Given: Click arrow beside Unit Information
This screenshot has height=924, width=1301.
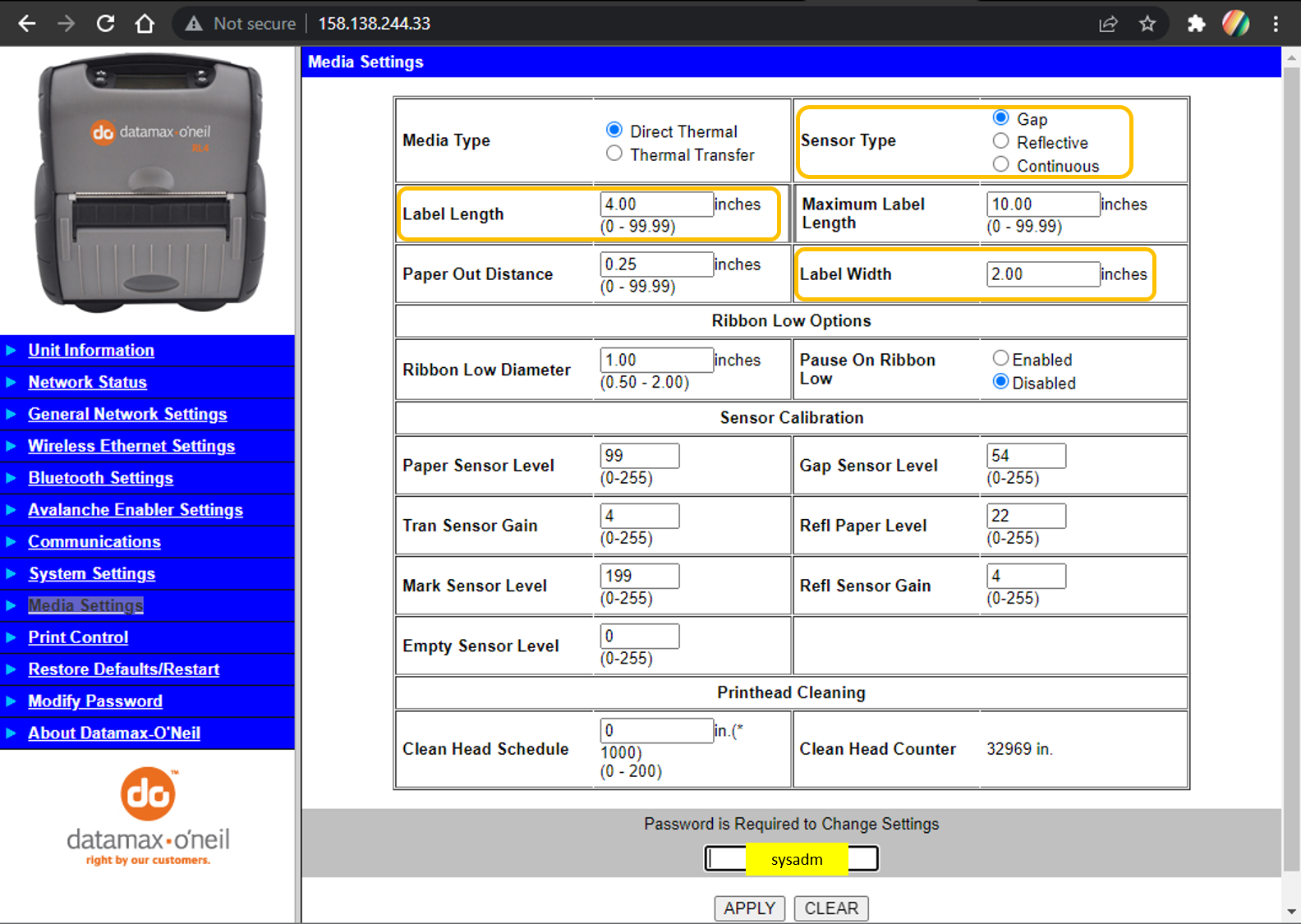Looking at the screenshot, I should (x=11, y=351).
